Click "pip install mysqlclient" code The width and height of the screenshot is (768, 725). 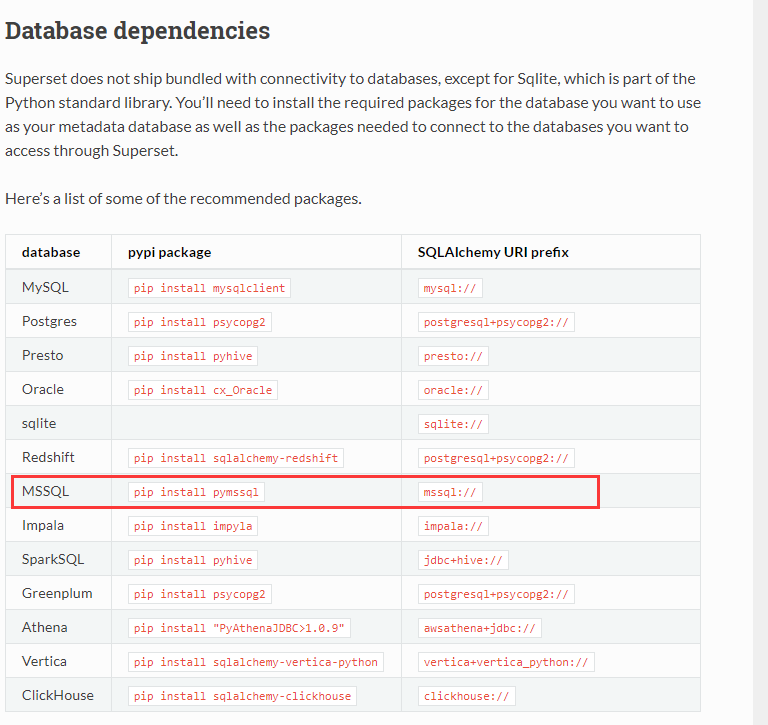coord(210,288)
